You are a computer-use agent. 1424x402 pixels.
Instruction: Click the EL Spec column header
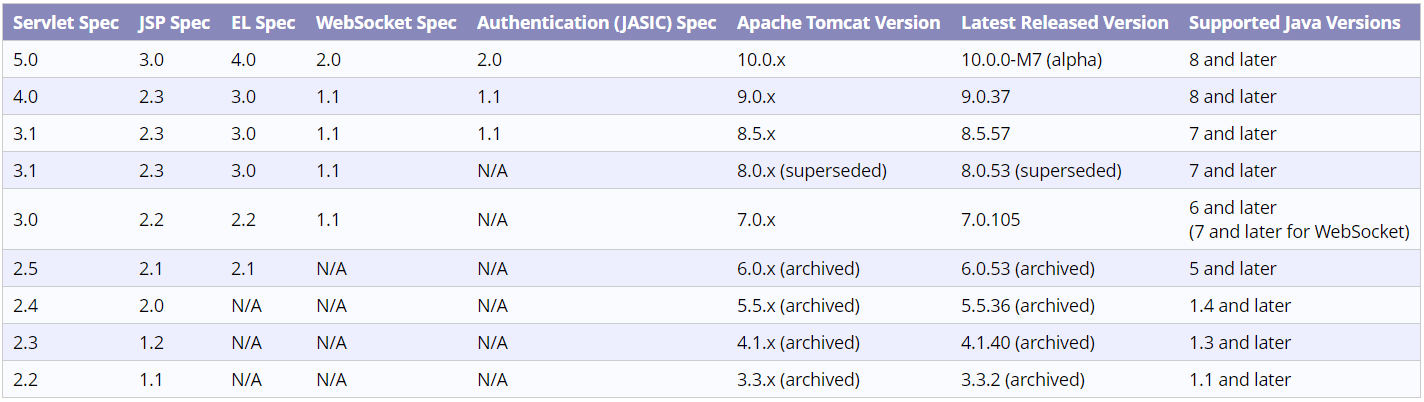pyautogui.click(x=263, y=22)
